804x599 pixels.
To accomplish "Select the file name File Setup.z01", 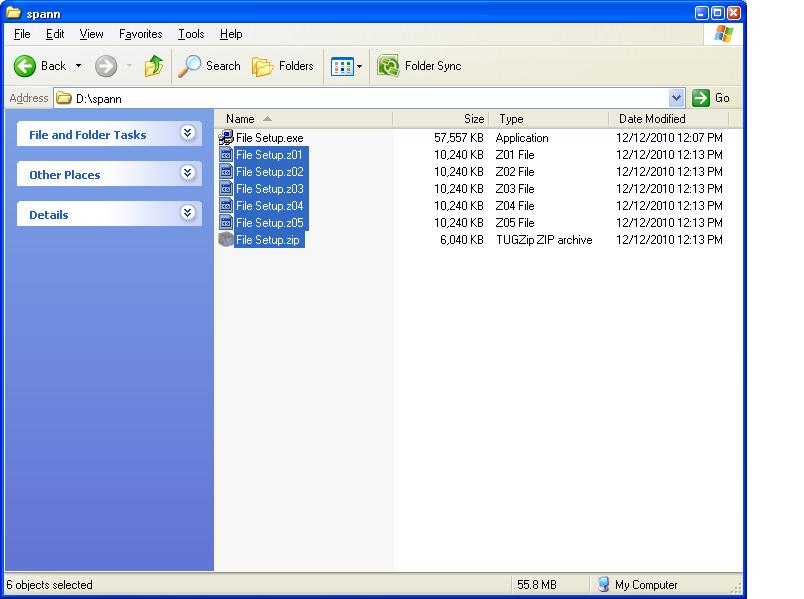I will 269,155.
